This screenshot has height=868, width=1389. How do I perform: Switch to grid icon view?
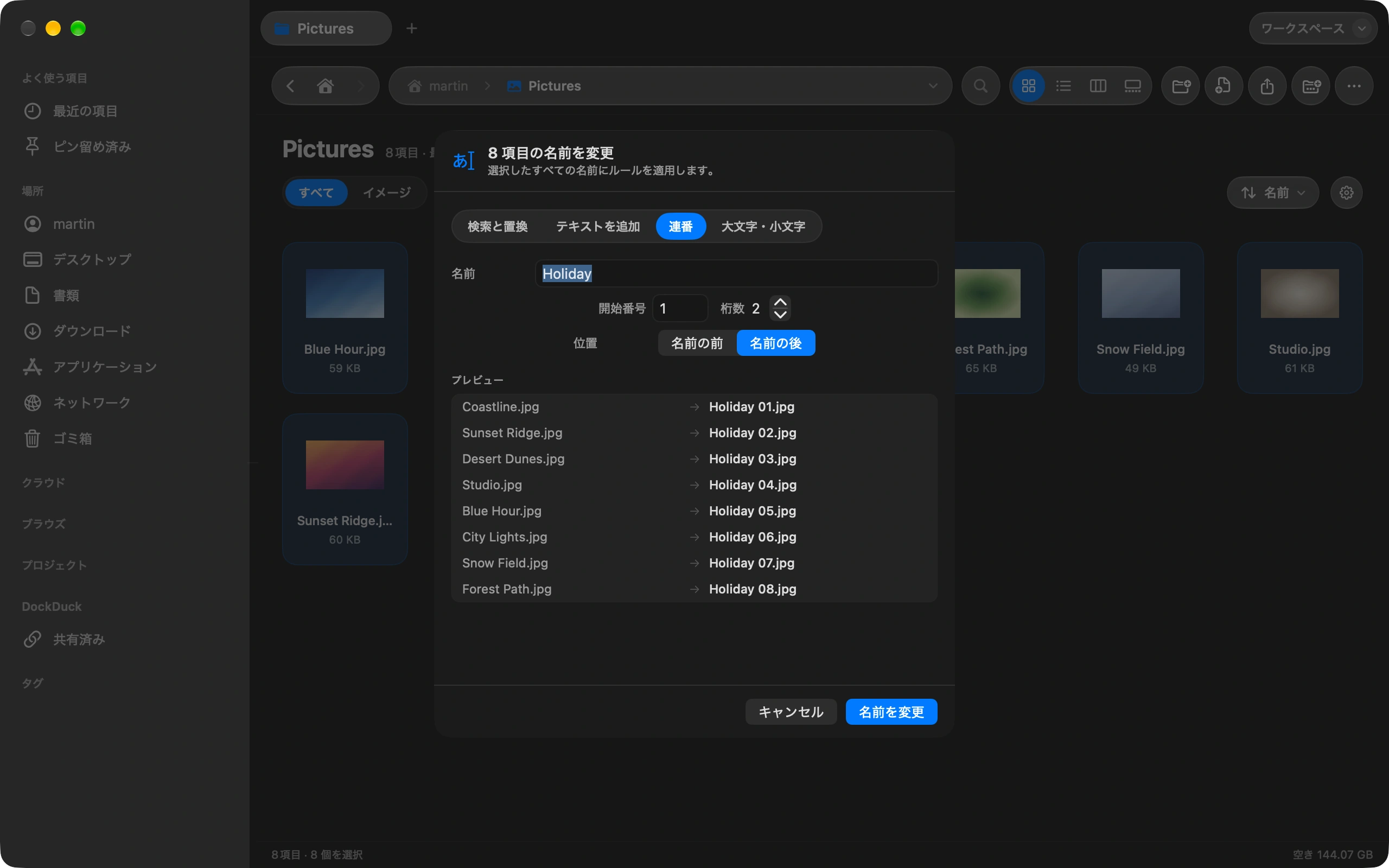coord(1029,86)
